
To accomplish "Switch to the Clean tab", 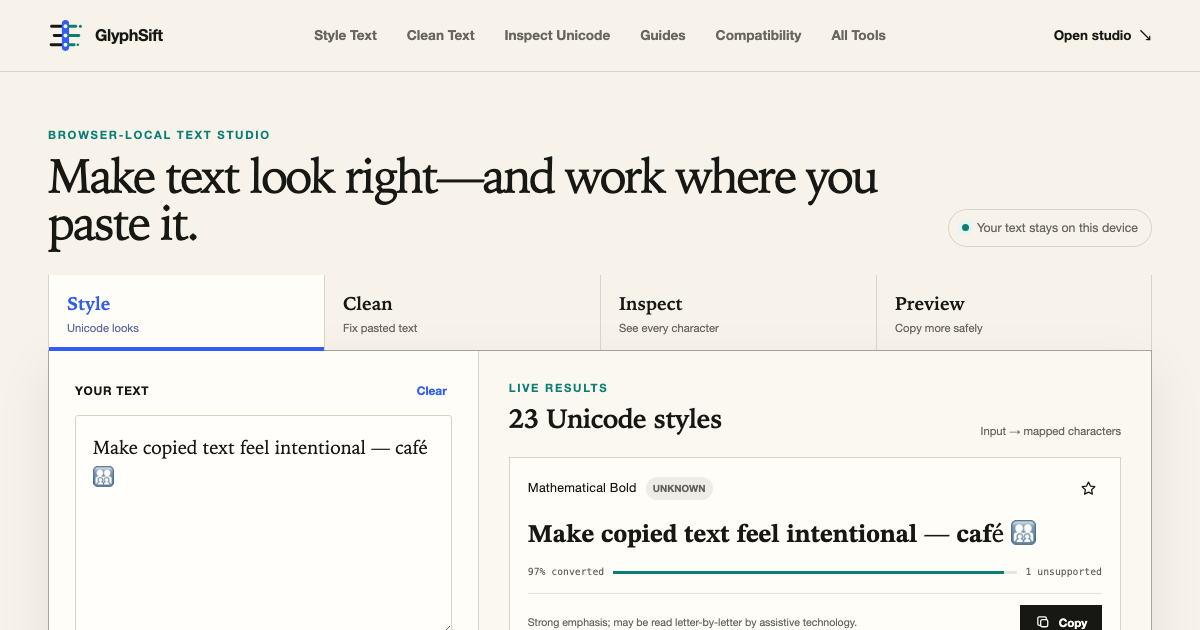I will point(462,313).
